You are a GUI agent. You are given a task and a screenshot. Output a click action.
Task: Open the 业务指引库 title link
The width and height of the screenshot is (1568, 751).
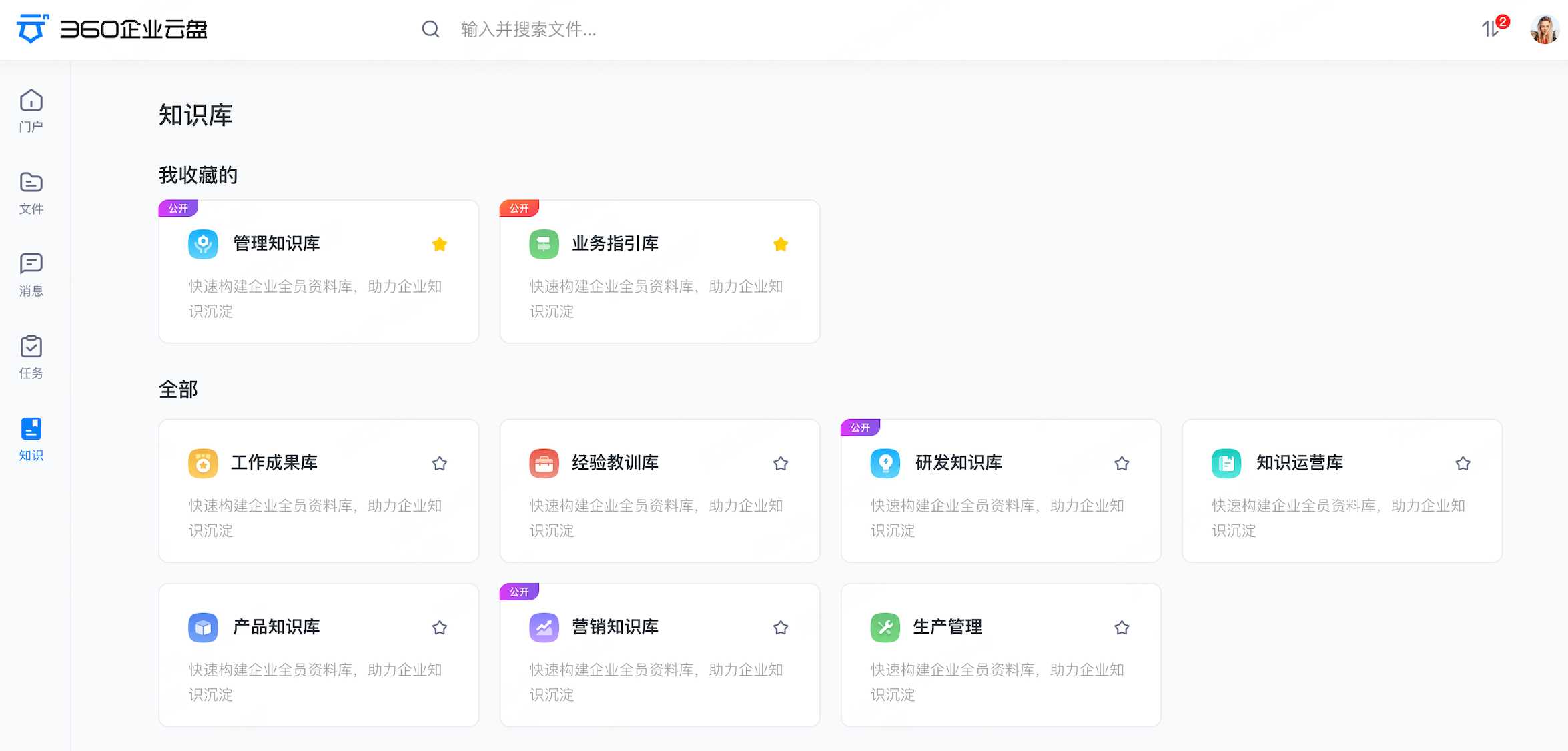(615, 244)
